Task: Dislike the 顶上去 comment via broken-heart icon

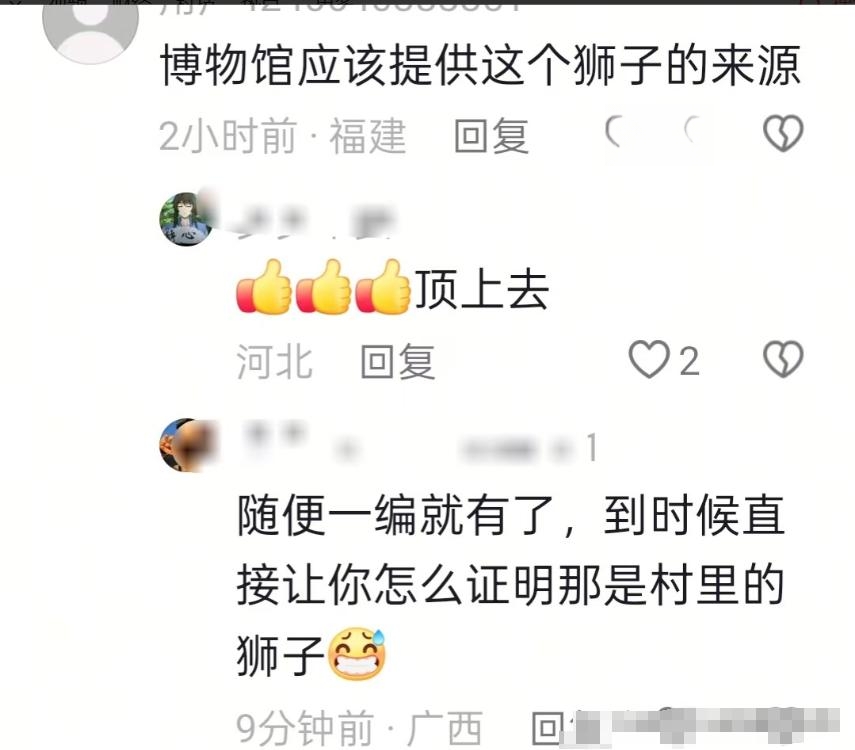Action: [x=784, y=359]
